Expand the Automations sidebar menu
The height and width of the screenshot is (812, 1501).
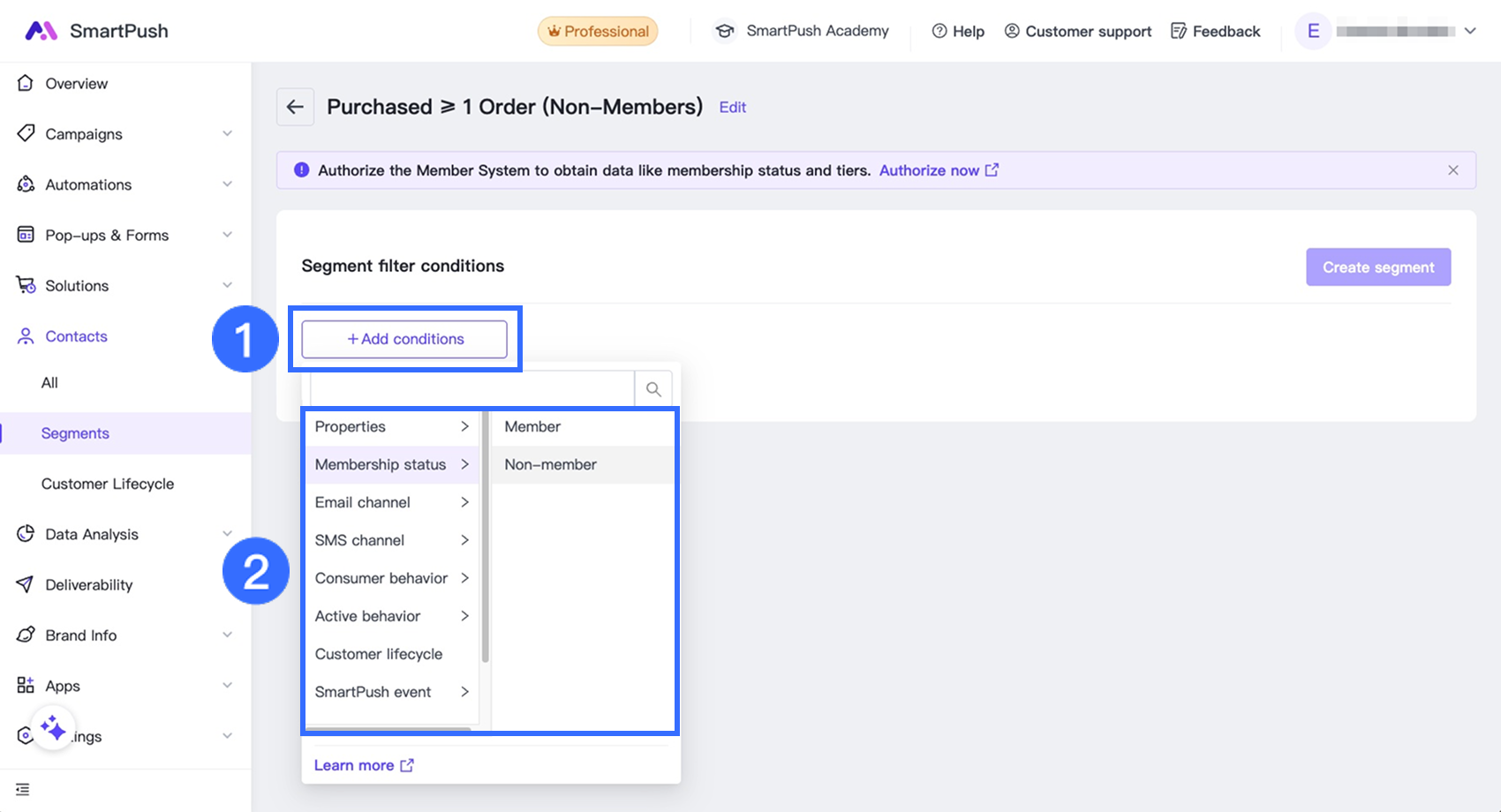(227, 184)
